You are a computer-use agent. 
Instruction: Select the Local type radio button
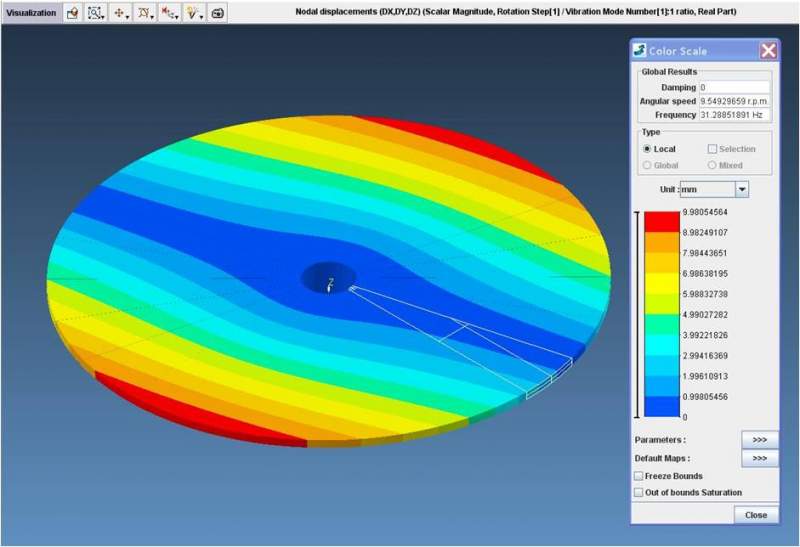coord(647,149)
